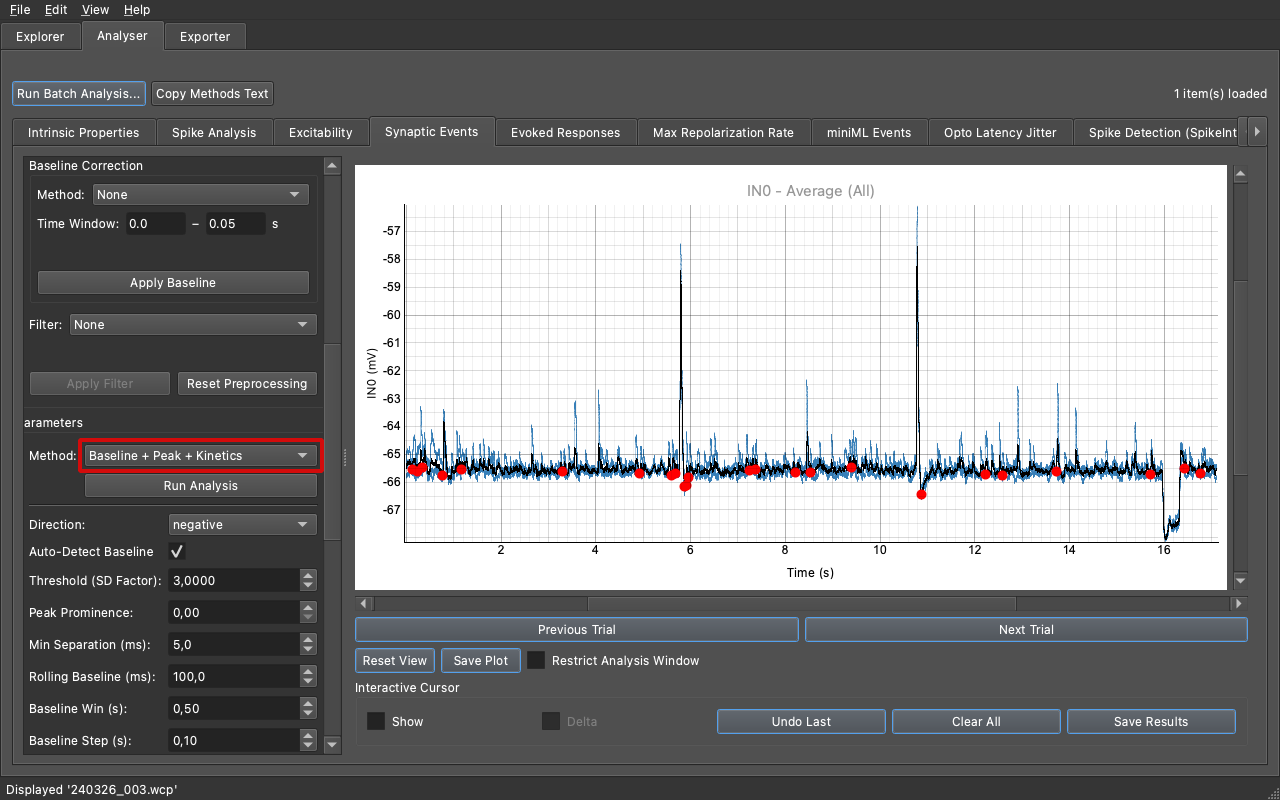Screen dimensions: 1280x800
Task: Click Clear All button
Action: click(x=976, y=722)
